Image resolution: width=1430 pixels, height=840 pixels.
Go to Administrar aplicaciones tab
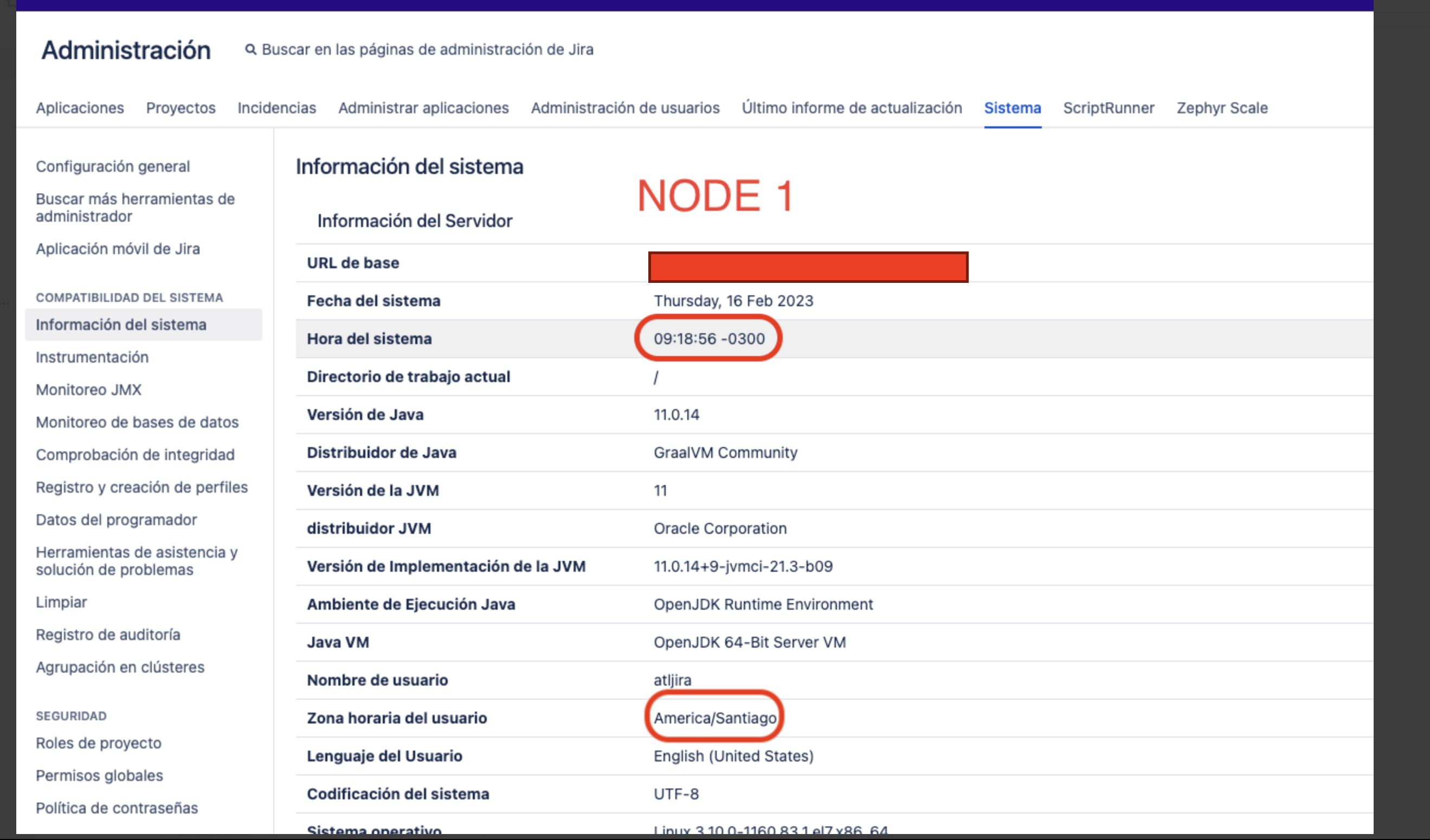[x=423, y=108]
